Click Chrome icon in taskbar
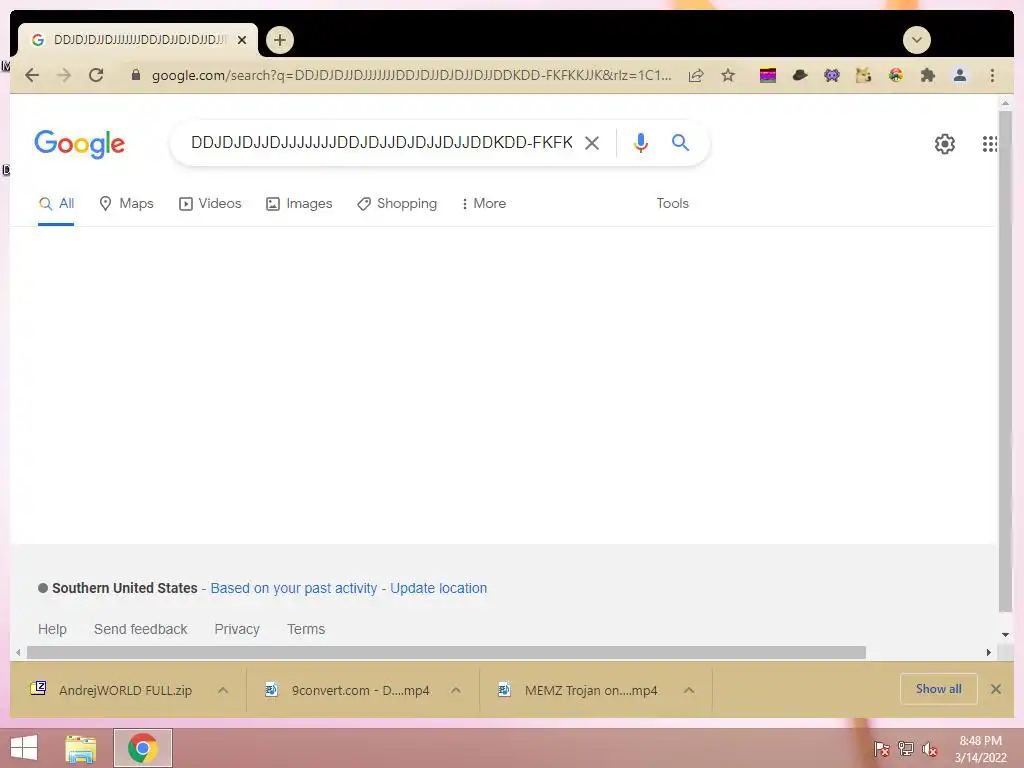This screenshot has width=1024, height=768. pyautogui.click(x=142, y=748)
